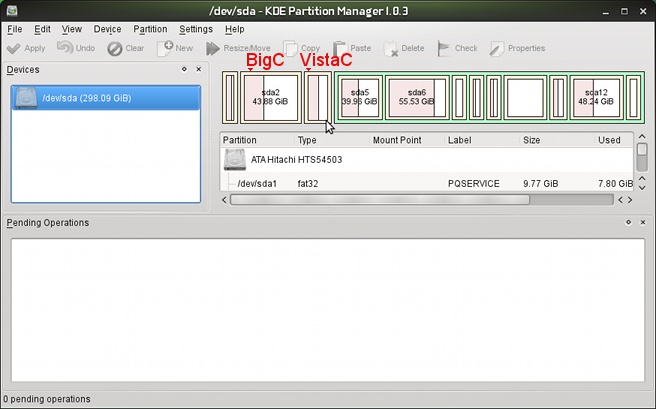The image size is (656, 409).
Task: Click the Delete partition icon
Action: [x=390, y=48]
